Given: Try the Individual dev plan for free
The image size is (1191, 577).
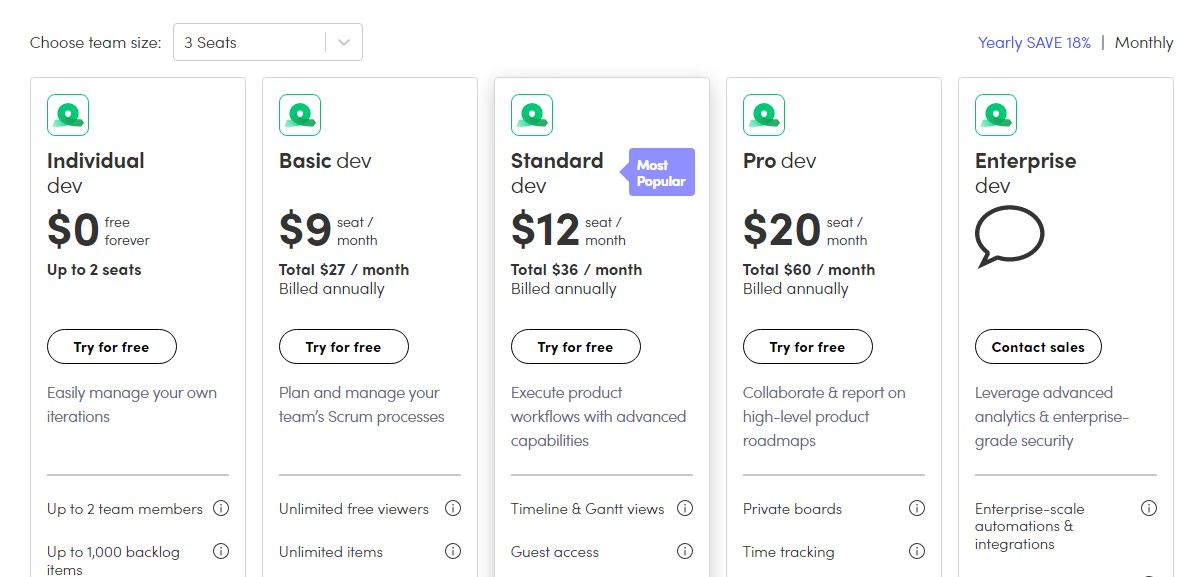Looking at the screenshot, I should tap(112, 347).
